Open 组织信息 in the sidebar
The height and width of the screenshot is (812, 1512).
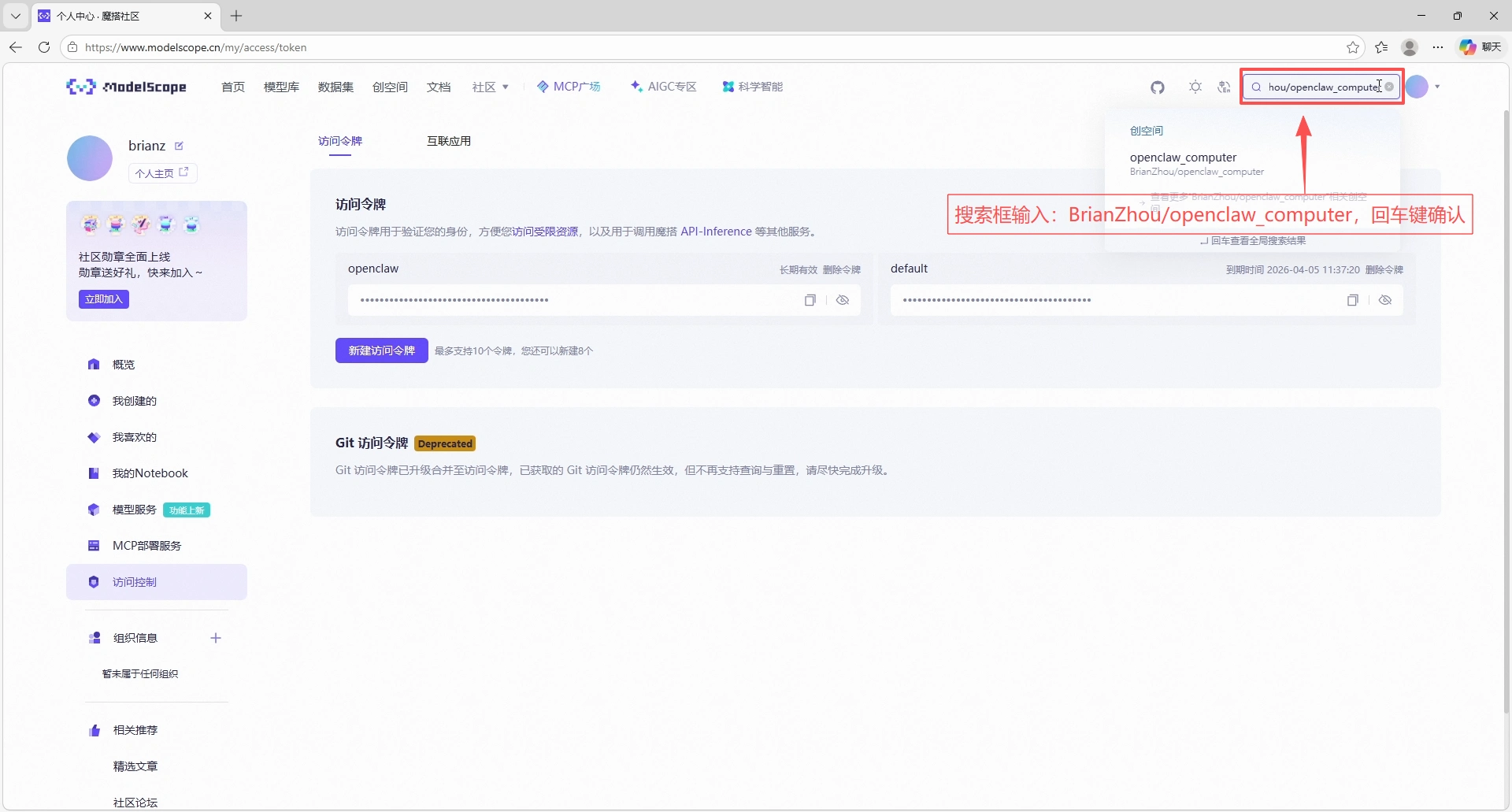click(x=135, y=638)
